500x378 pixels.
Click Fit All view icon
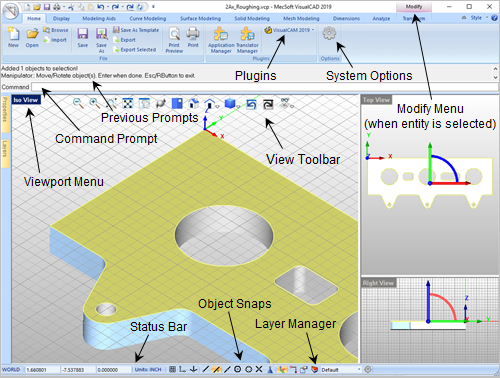128,103
